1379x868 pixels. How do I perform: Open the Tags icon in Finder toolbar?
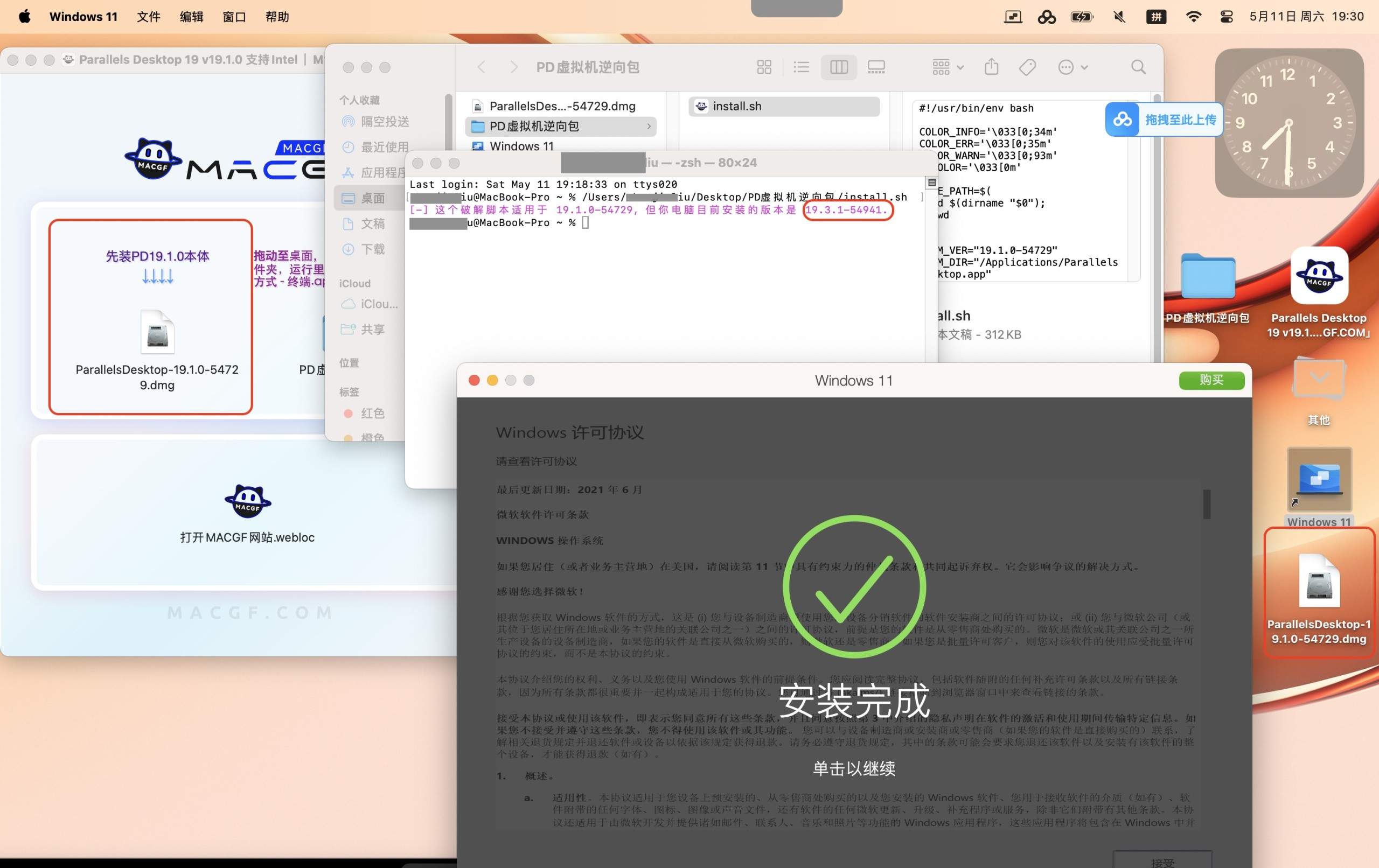point(1027,67)
